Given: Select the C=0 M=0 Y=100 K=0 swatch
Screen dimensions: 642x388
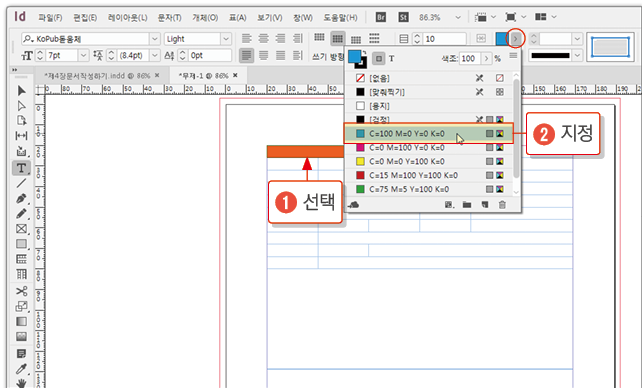Looking at the screenshot, I should (x=429, y=162).
